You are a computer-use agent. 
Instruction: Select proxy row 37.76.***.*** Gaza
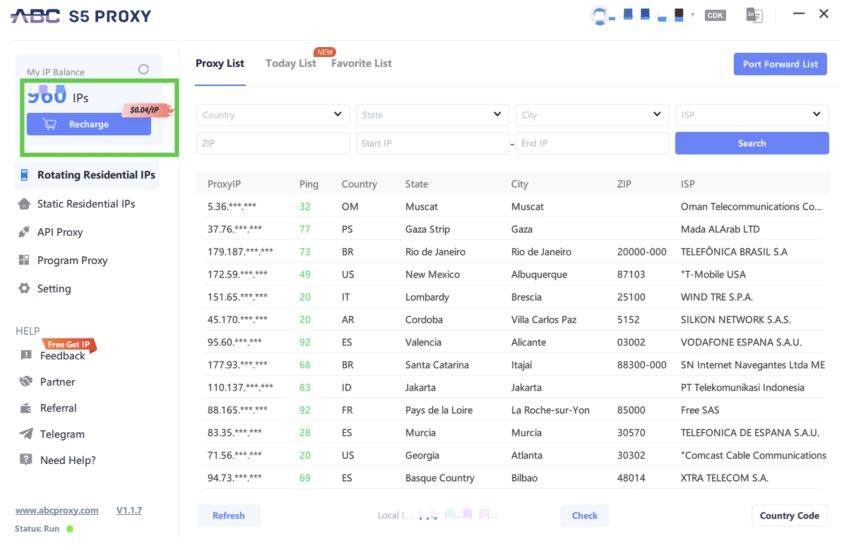point(513,229)
